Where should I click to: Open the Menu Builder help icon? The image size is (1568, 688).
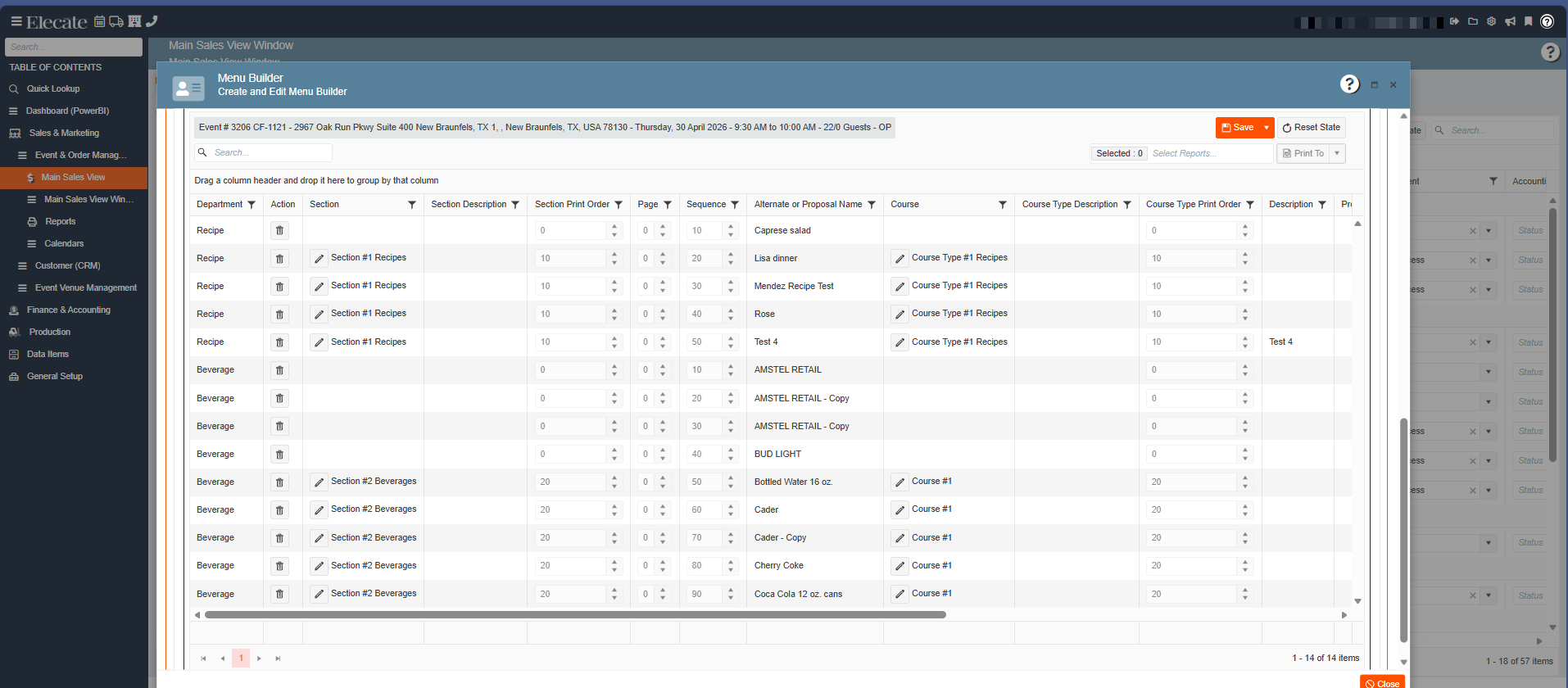click(1348, 84)
